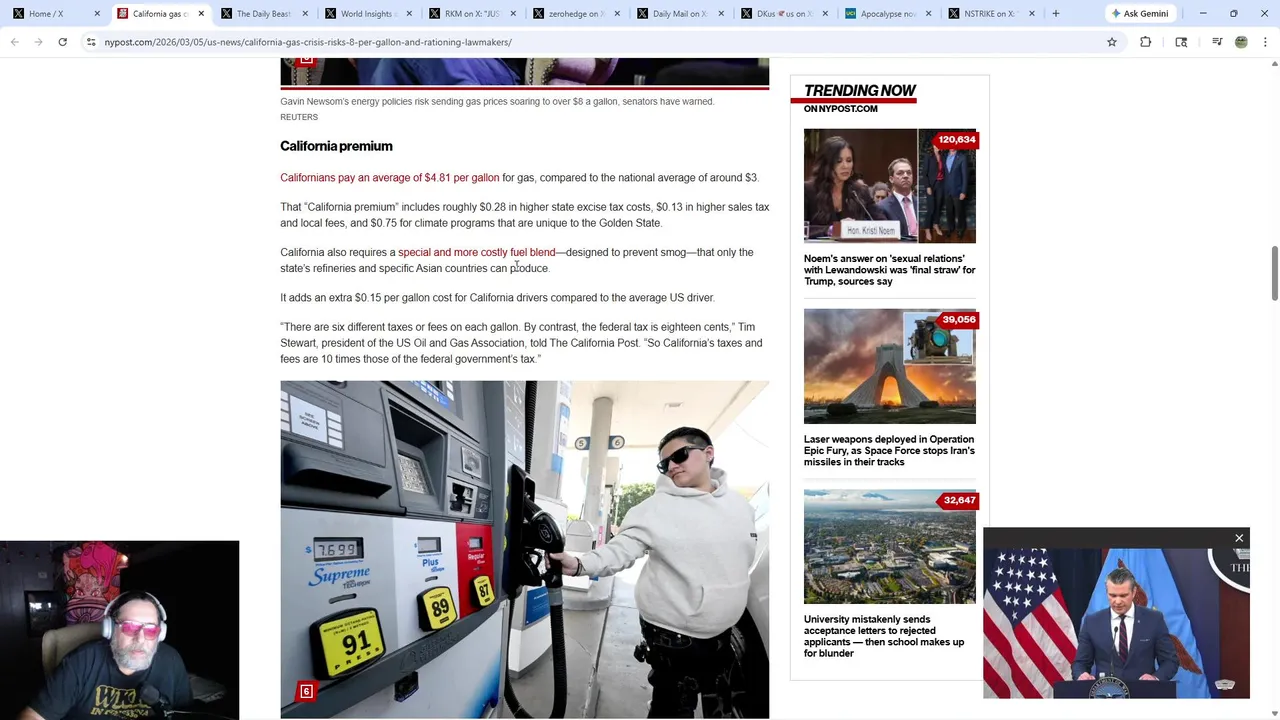
Task: Open the Chrome profile avatar
Action: pyautogui.click(x=1241, y=42)
